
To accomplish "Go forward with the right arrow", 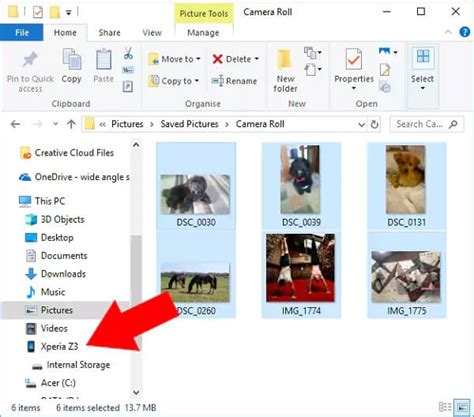I will click(37, 124).
